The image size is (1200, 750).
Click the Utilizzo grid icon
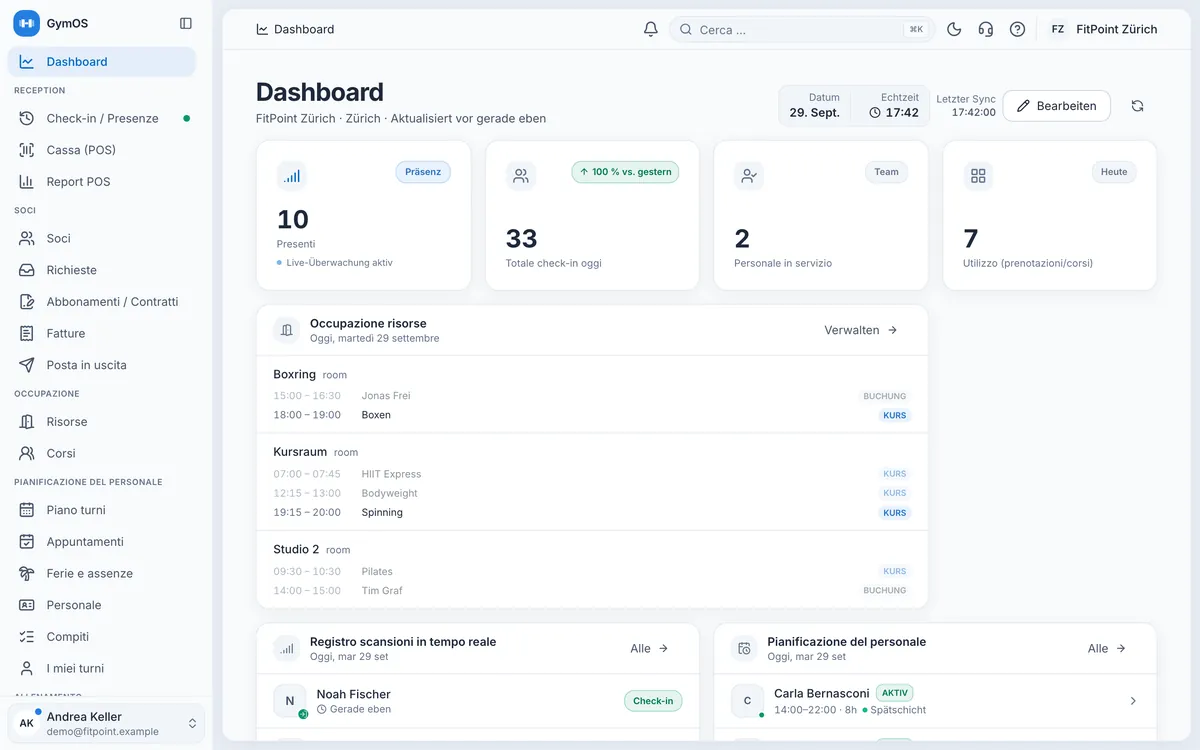click(x=978, y=176)
